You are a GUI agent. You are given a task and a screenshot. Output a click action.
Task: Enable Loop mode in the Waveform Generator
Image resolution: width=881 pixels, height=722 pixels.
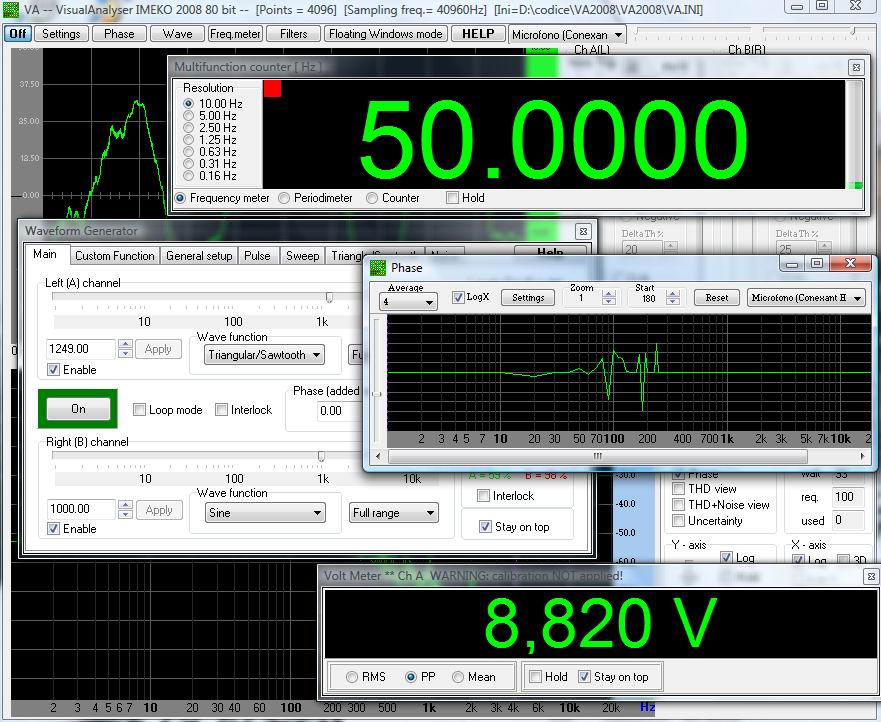tap(138, 409)
